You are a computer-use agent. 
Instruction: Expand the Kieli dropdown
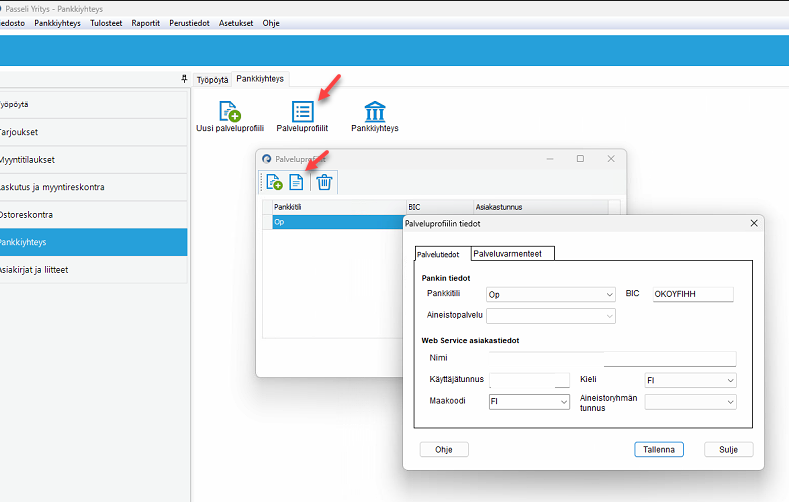click(730, 380)
